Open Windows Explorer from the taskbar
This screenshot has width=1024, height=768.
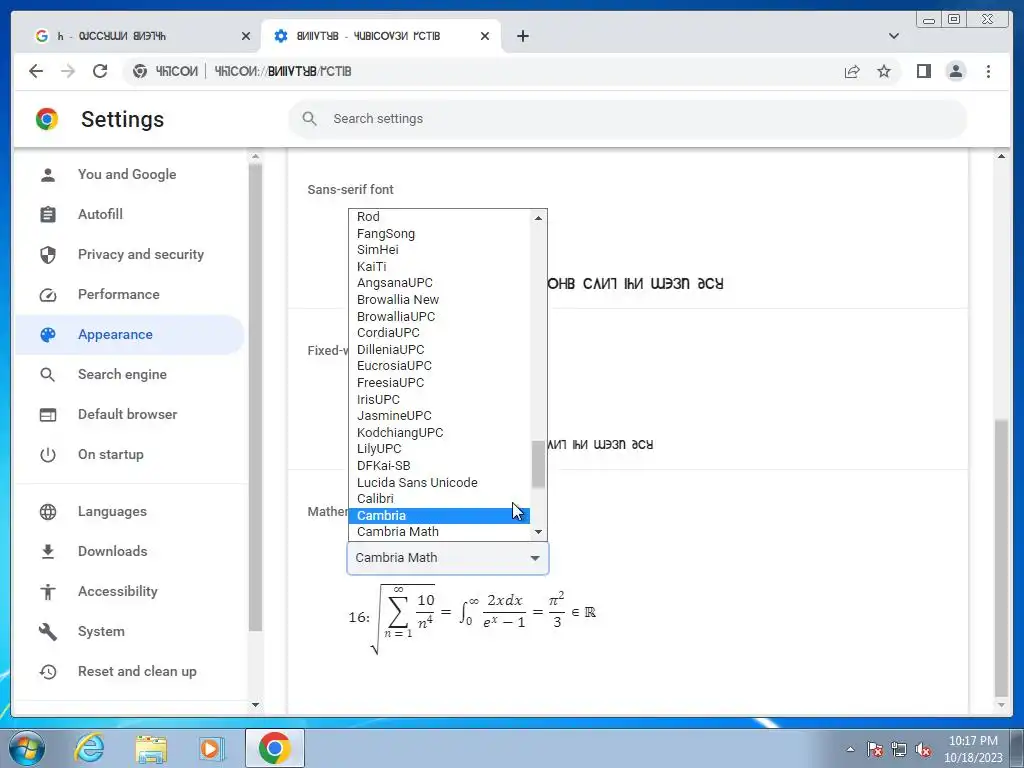(x=151, y=748)
